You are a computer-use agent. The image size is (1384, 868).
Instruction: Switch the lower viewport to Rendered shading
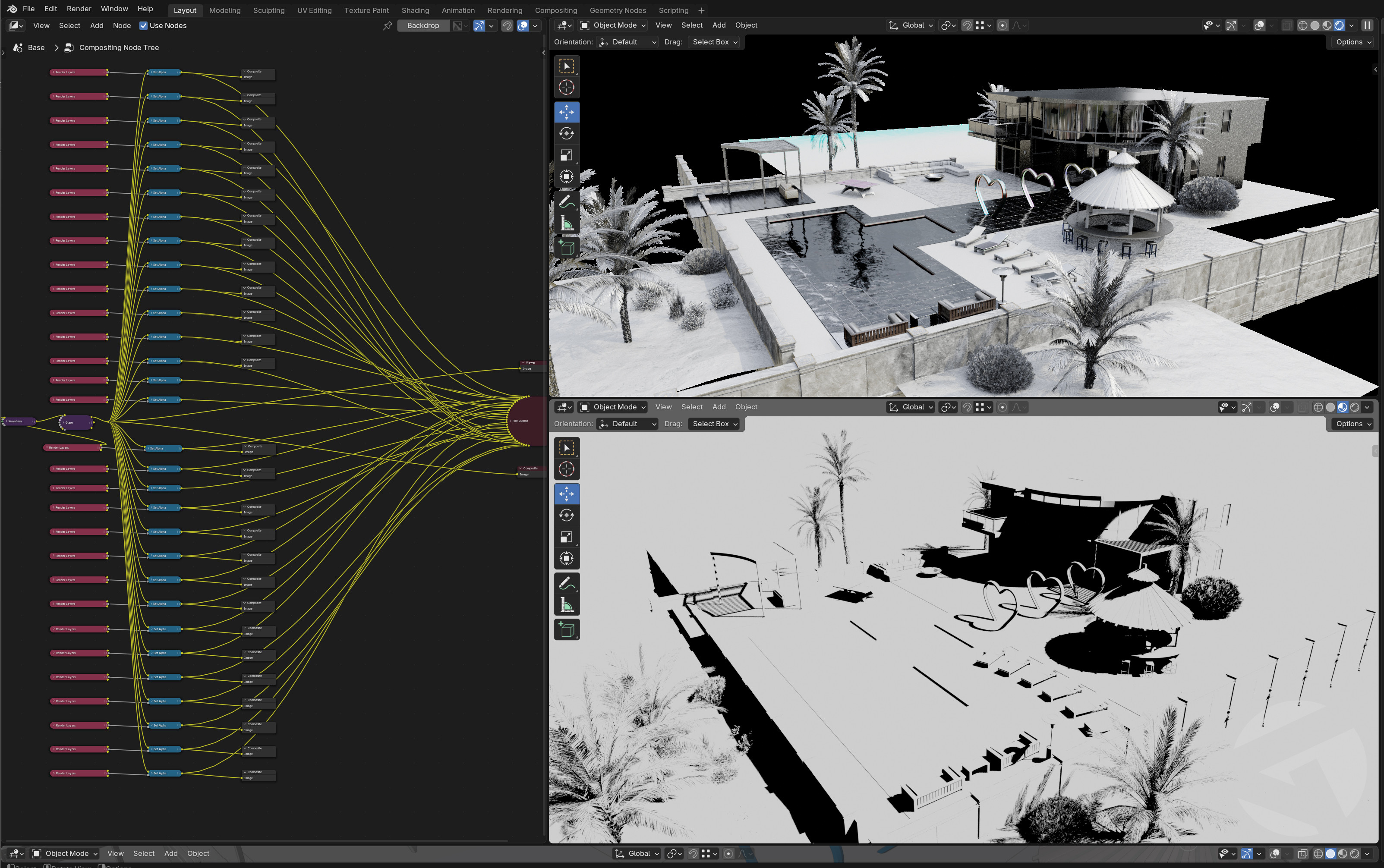click(1355, 407)
